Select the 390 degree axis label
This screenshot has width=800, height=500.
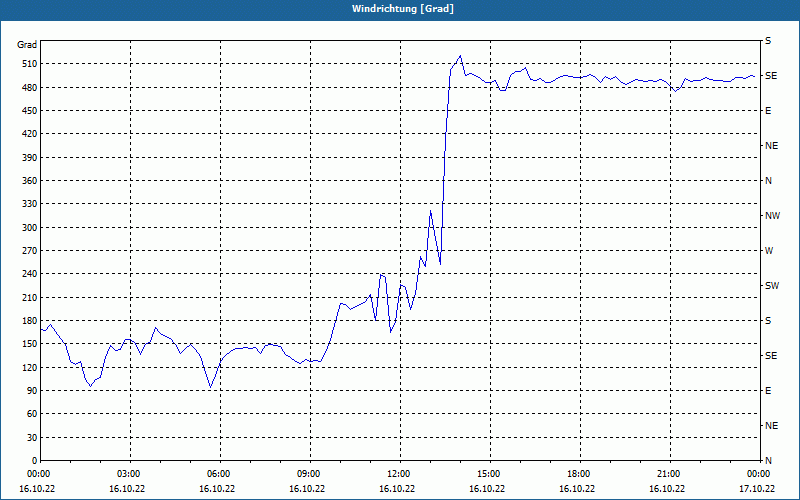point(30,158)
